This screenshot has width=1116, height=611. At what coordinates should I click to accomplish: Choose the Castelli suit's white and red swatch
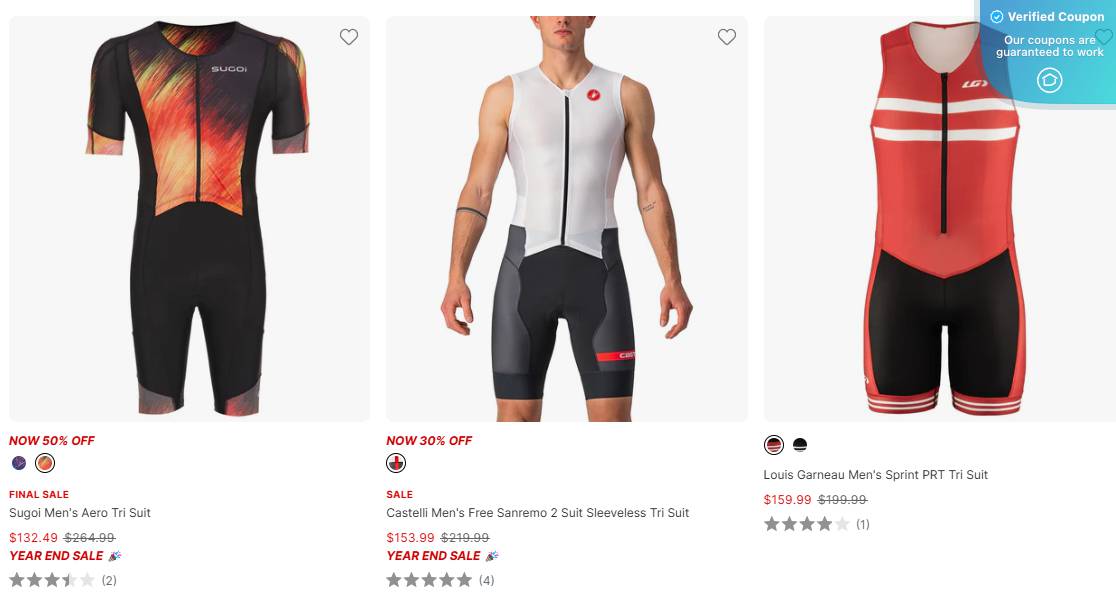[397, 463]
